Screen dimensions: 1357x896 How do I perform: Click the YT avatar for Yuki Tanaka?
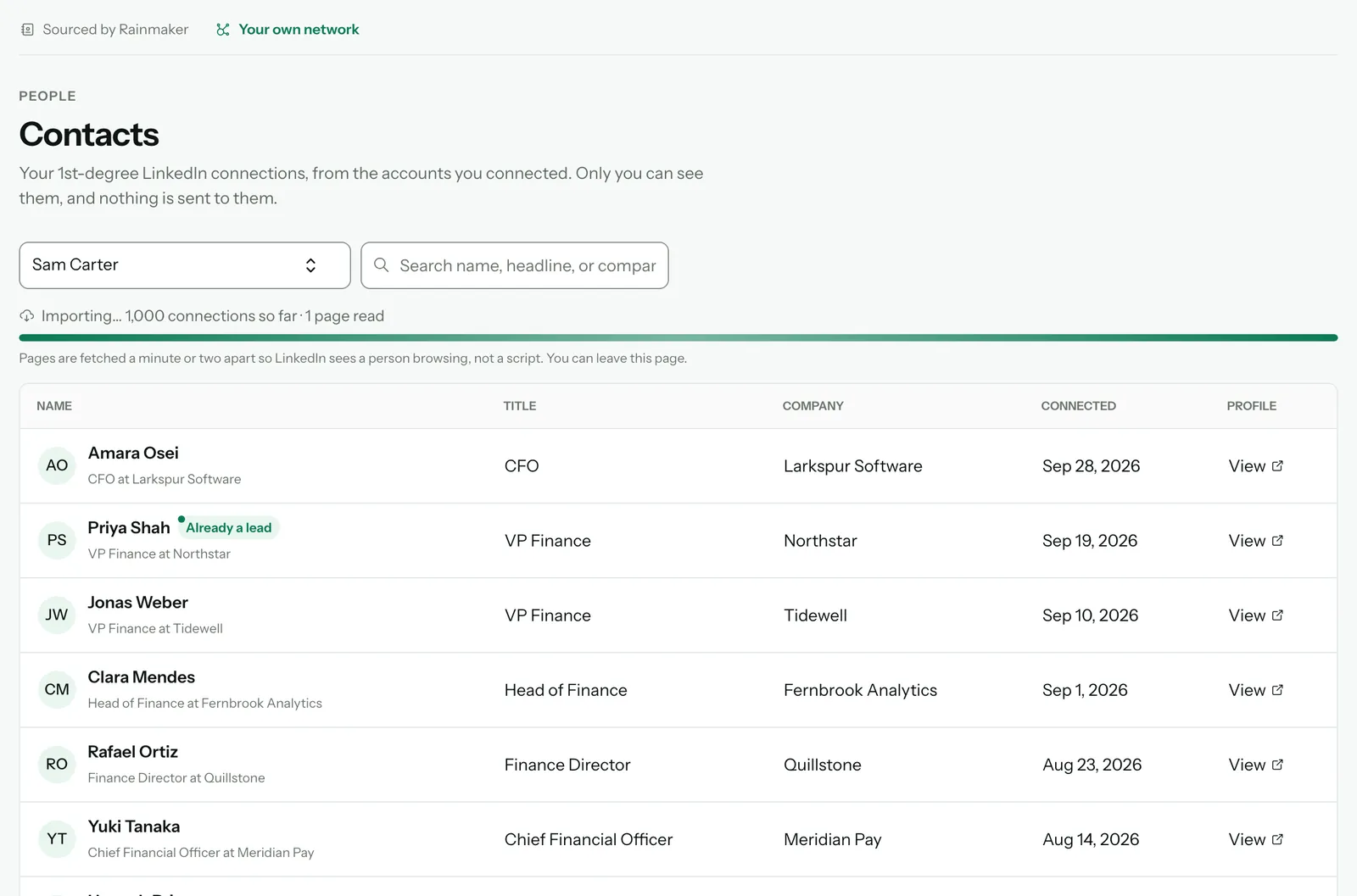57,838
